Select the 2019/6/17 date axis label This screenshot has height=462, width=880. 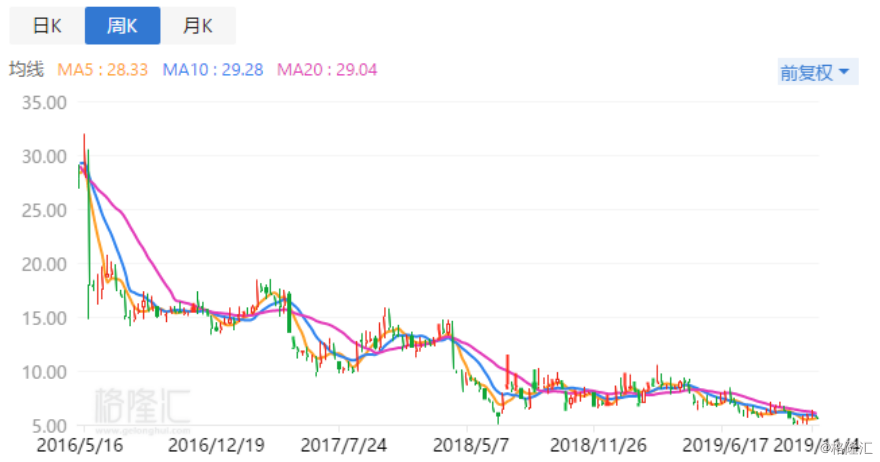725,445
